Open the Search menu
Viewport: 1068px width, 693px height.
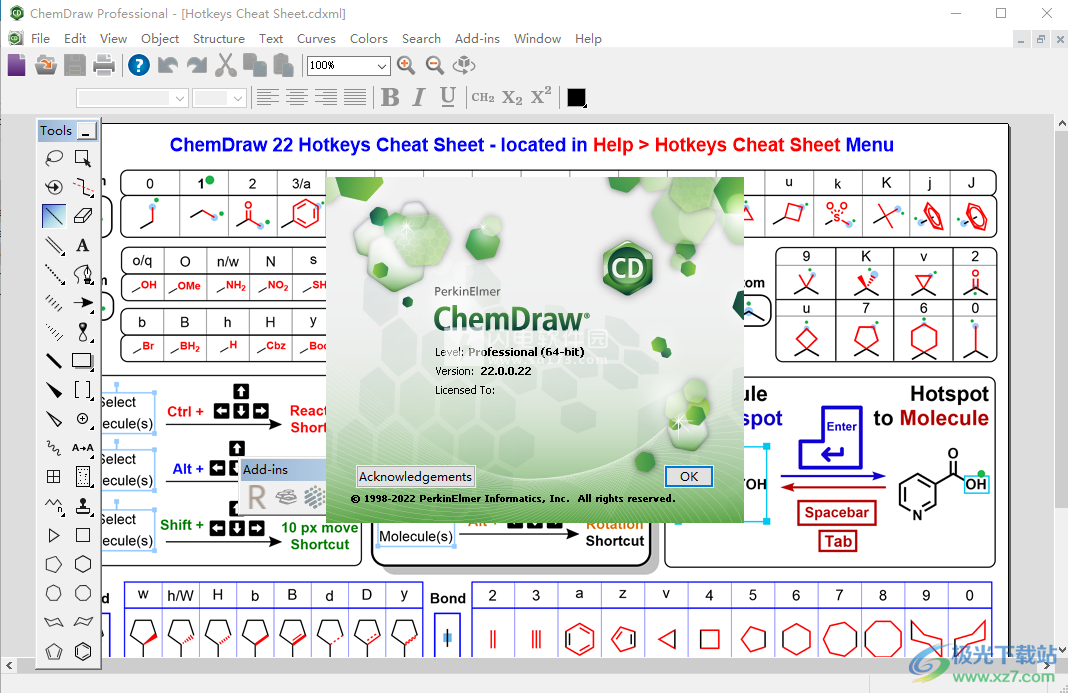421,39
